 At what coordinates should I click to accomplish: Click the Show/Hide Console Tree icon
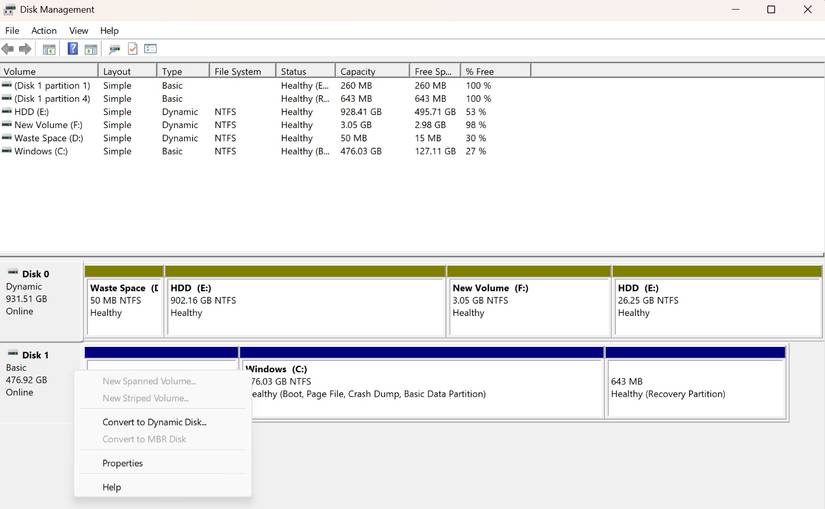(48, 49)
